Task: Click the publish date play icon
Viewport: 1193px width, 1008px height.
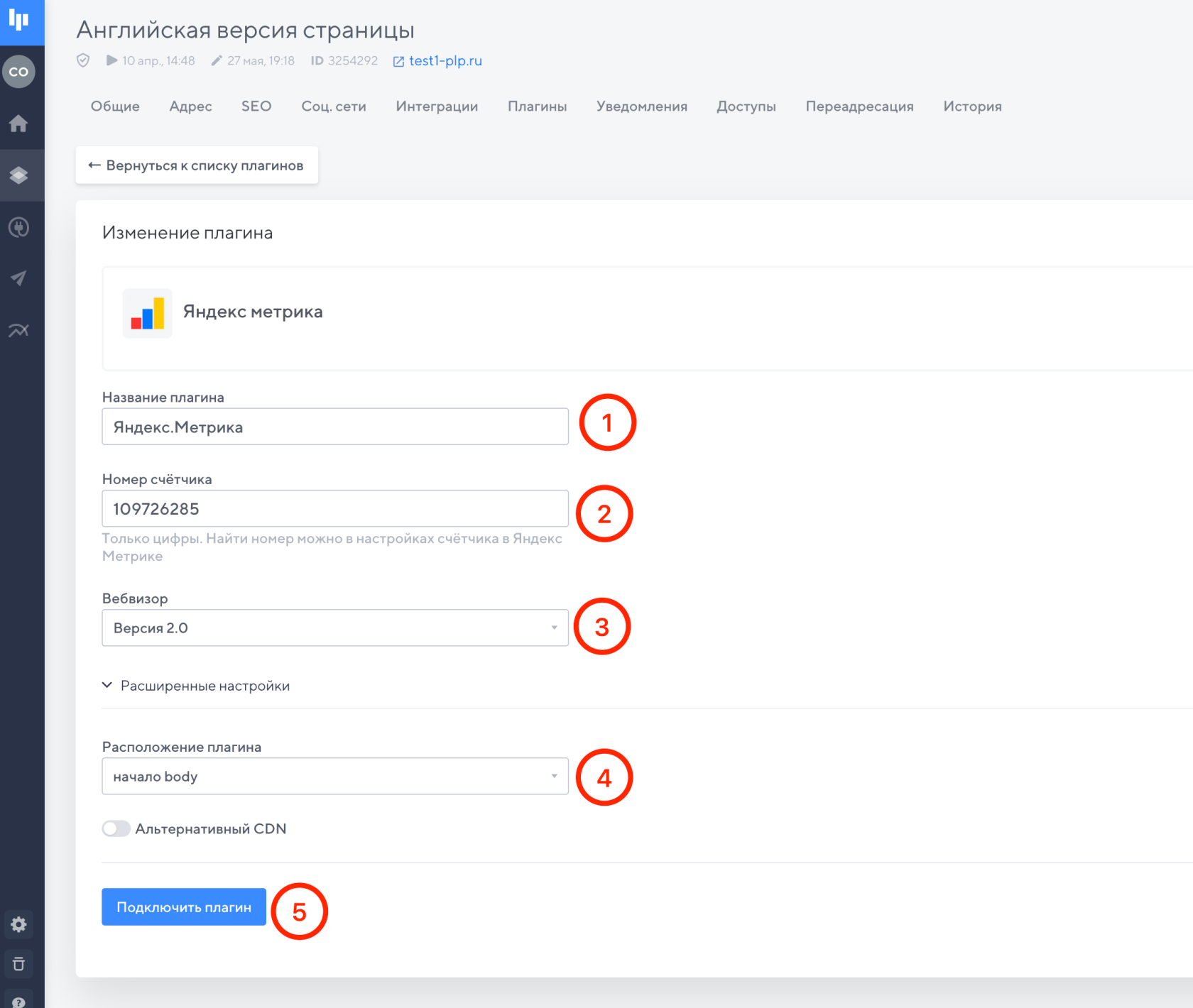Action: coord(112,60)
